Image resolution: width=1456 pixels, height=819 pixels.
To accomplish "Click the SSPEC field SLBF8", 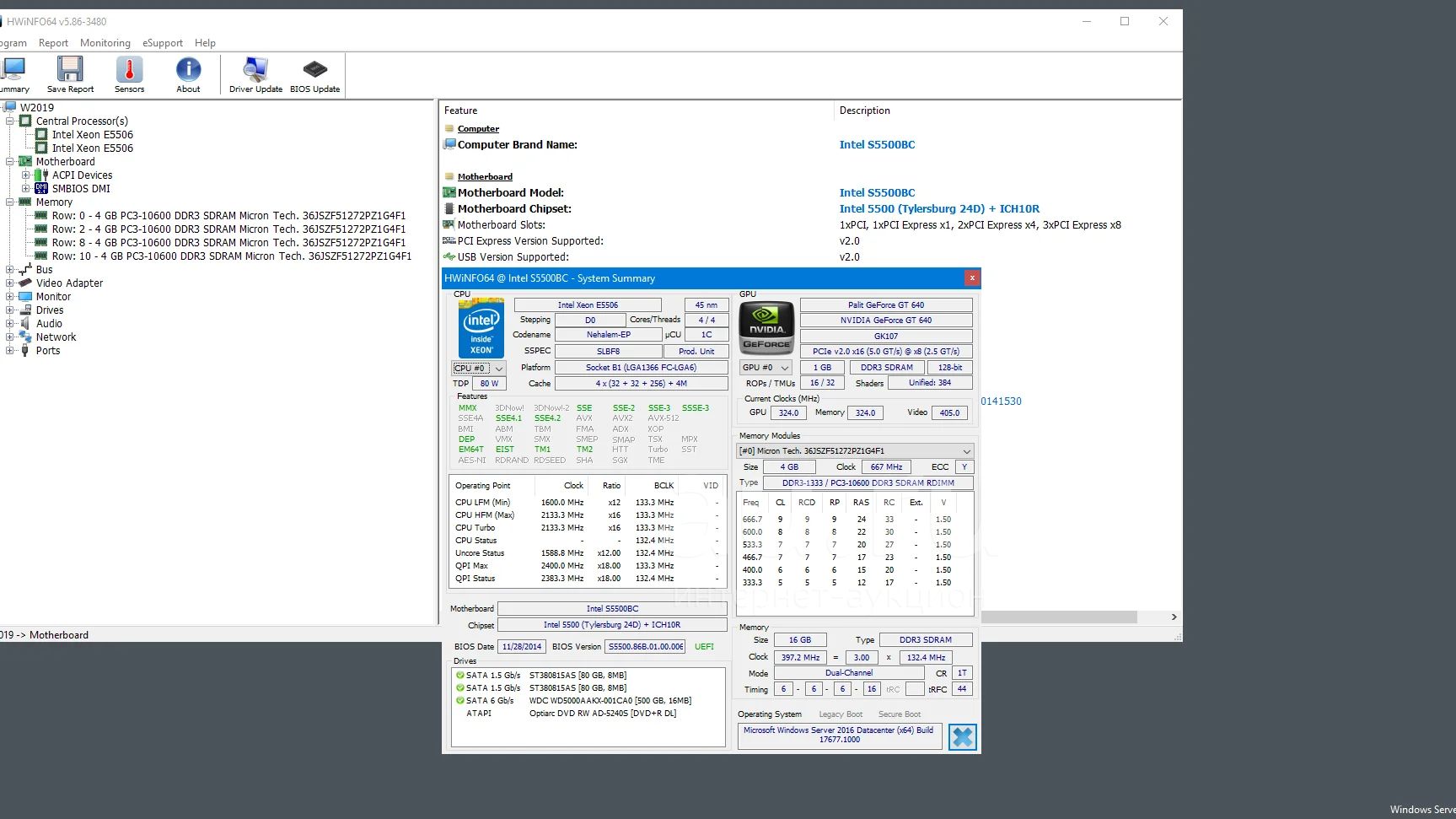I will 608,351.
